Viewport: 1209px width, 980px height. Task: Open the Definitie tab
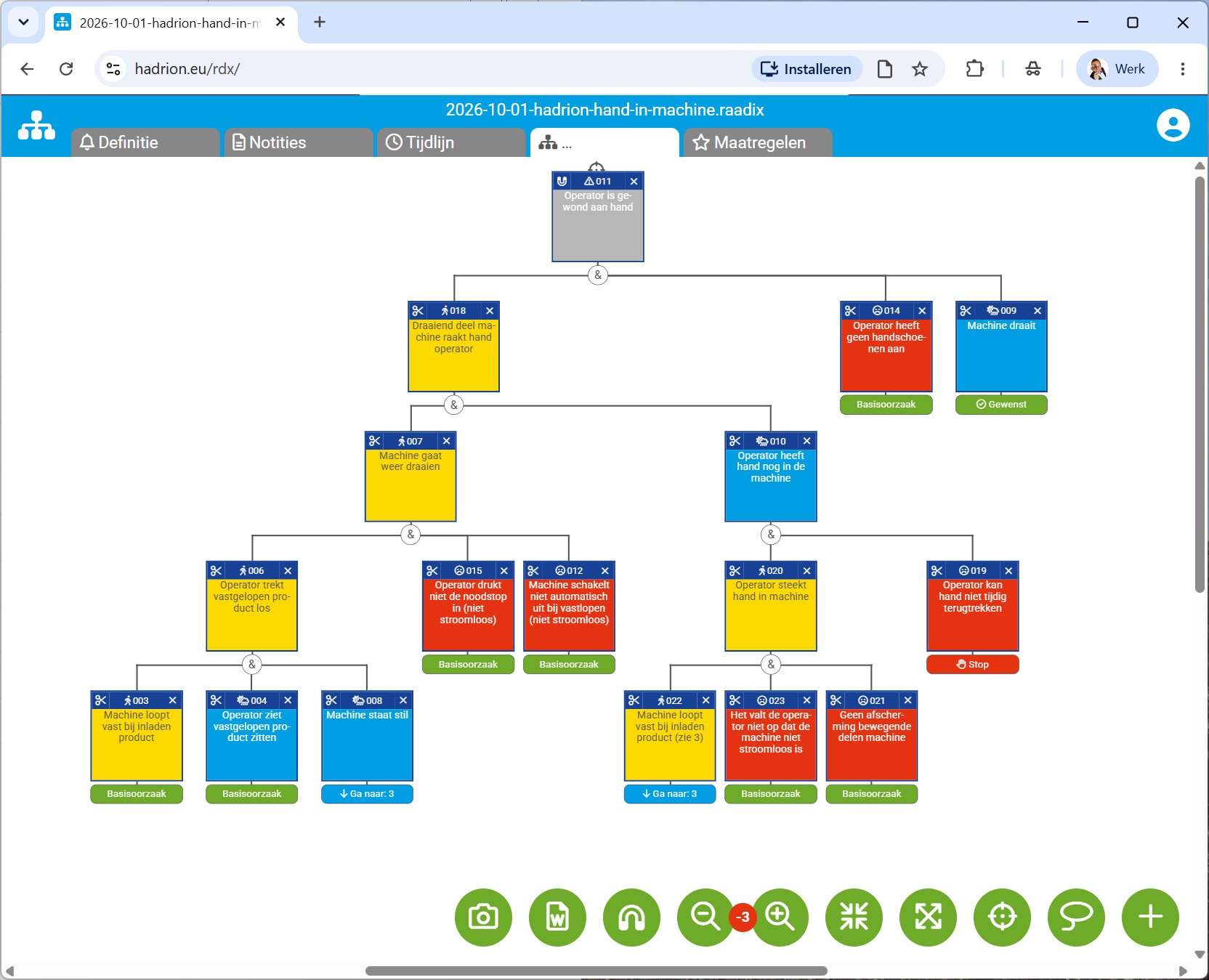(145, 142)
